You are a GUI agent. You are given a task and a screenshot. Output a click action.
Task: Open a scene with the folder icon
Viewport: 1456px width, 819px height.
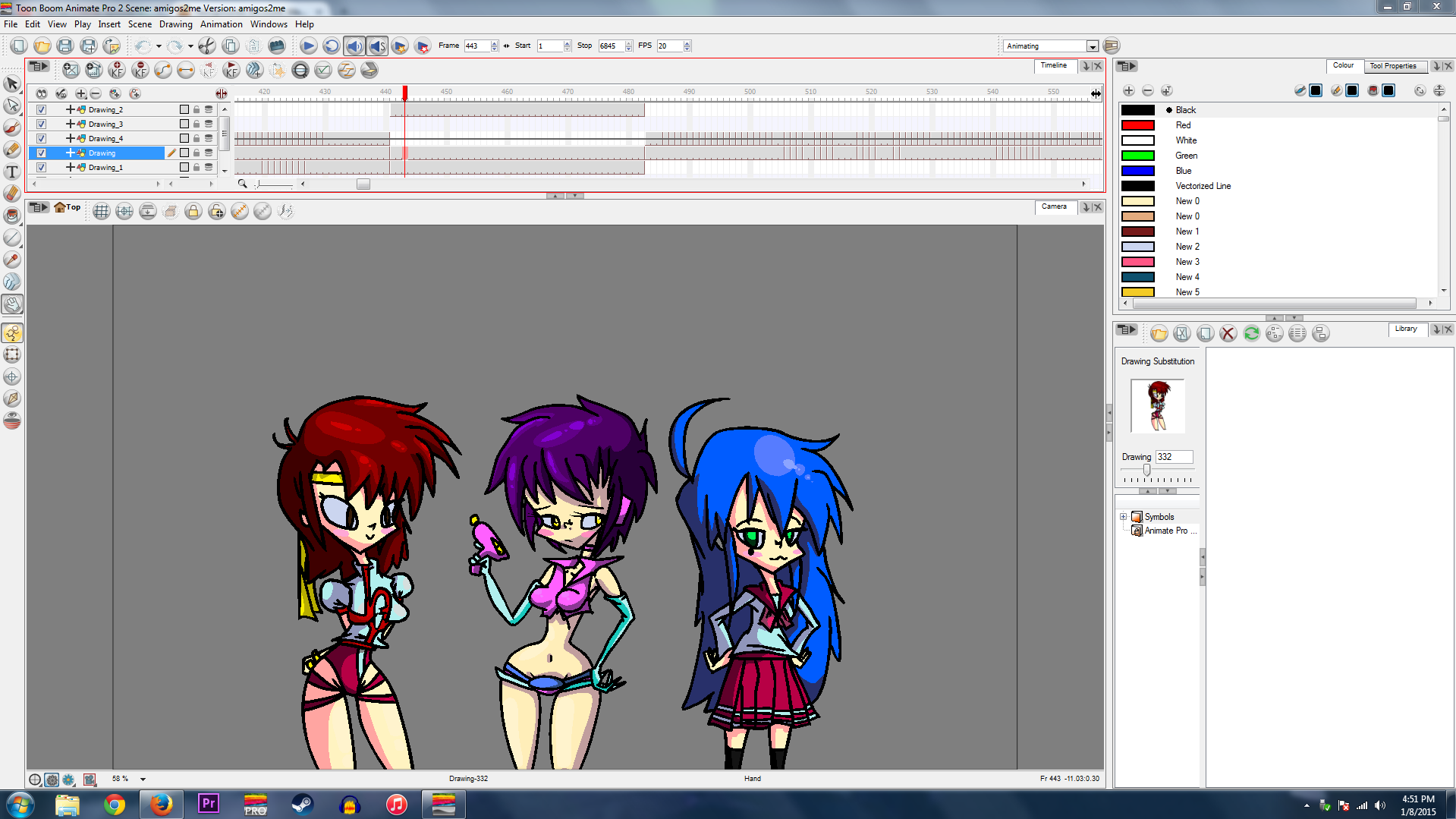42,46
